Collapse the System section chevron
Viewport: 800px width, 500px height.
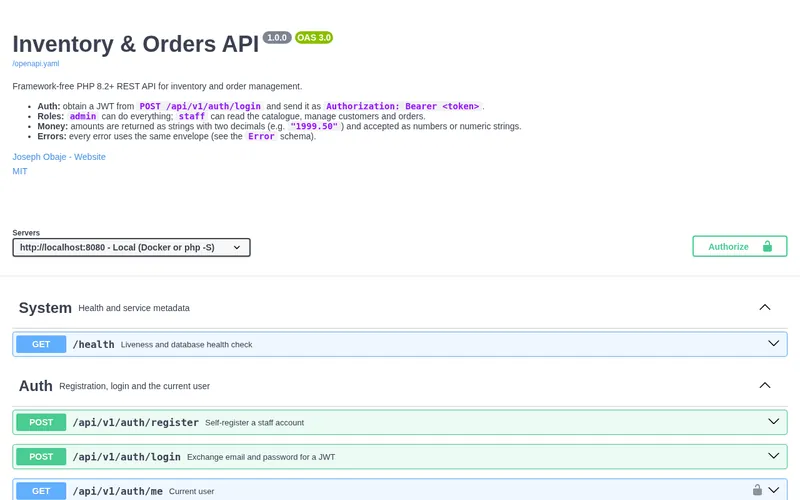click(x=764, y=307)
